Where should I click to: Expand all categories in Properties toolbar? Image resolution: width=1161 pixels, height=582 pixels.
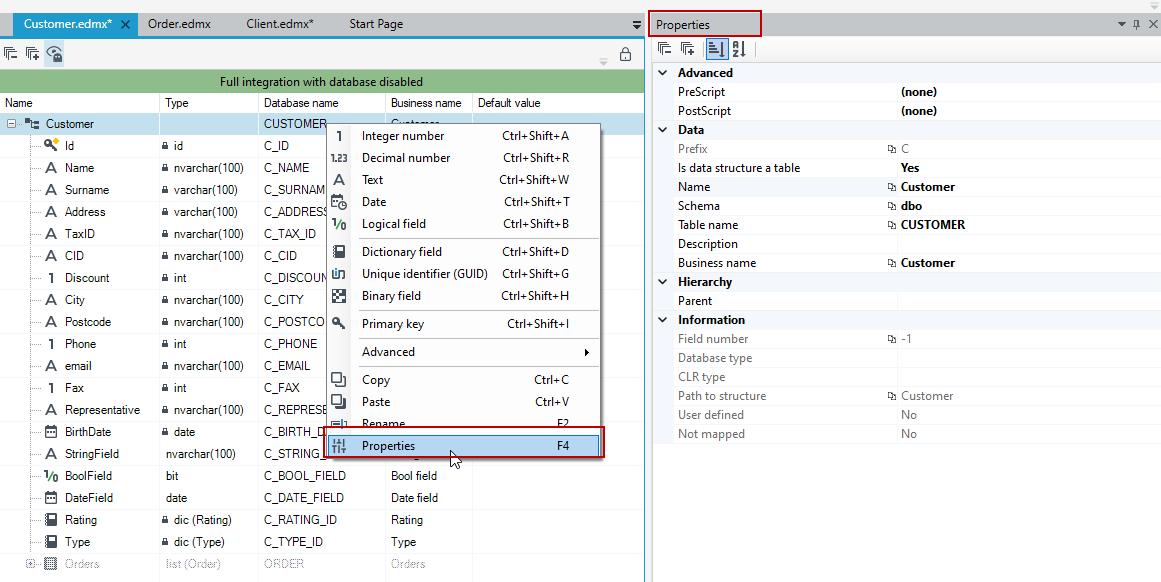point(687,49)
